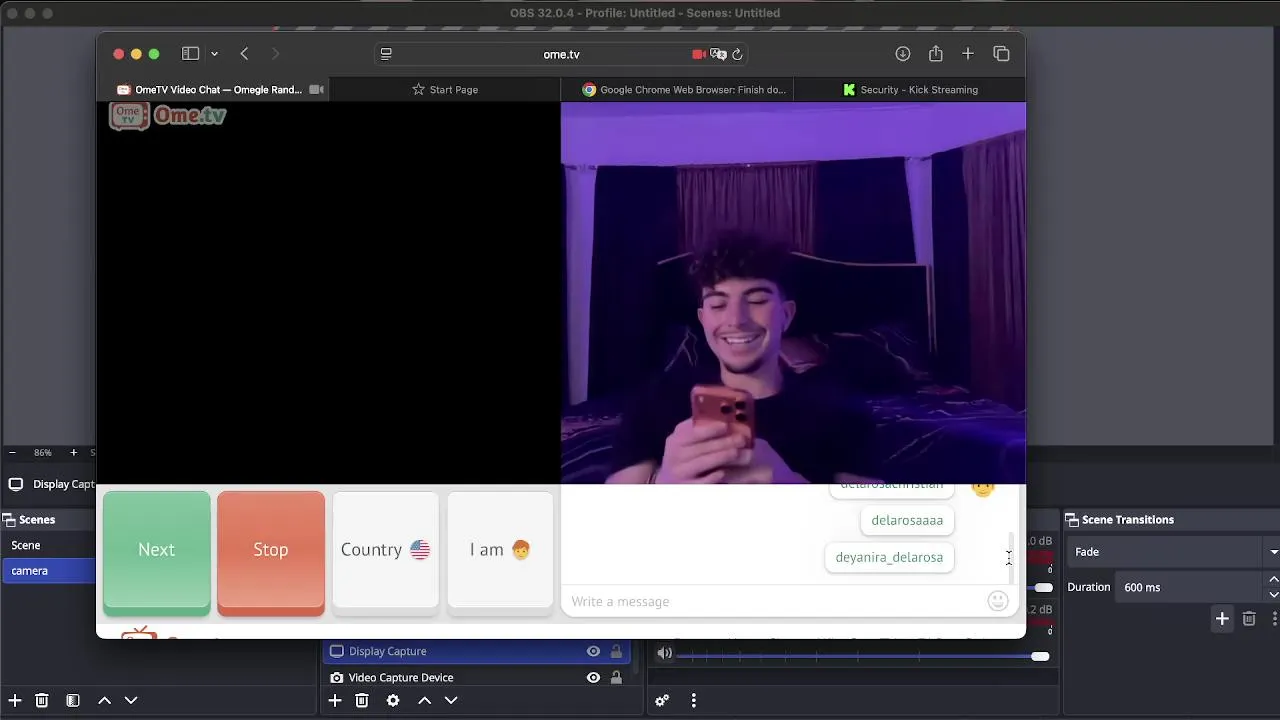Open a new Safari tab
The width and height of the screenshot is (1280, 720).
pos(968,54)
